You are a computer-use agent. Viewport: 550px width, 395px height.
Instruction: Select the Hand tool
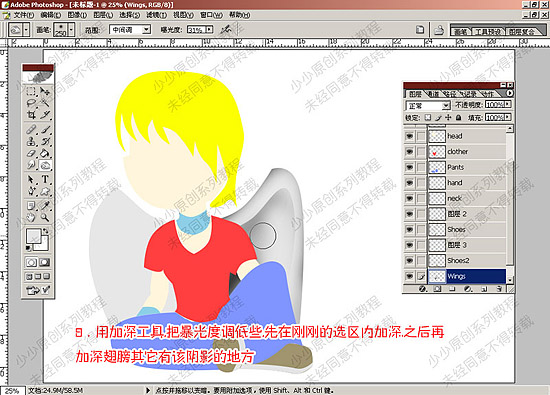31,217
